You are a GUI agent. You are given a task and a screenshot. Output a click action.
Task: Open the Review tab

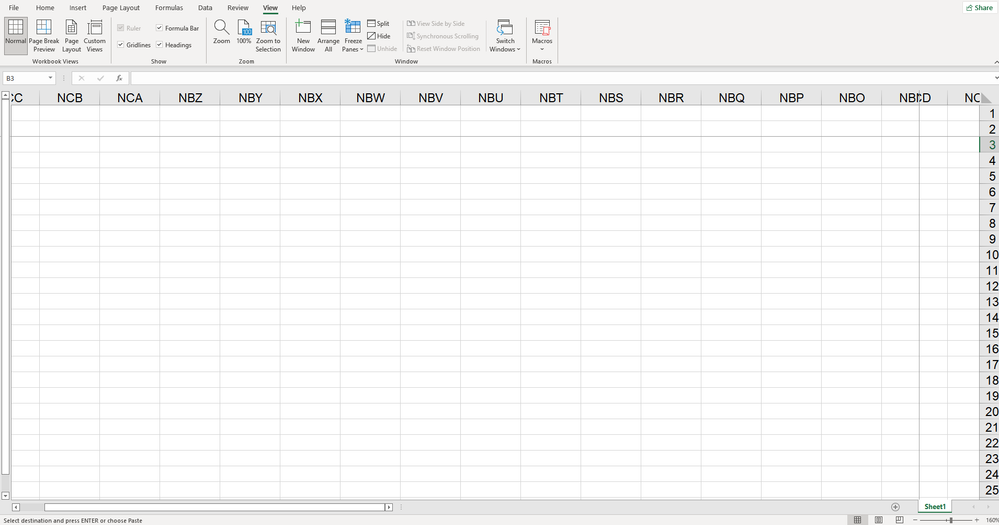coord(238,8)
